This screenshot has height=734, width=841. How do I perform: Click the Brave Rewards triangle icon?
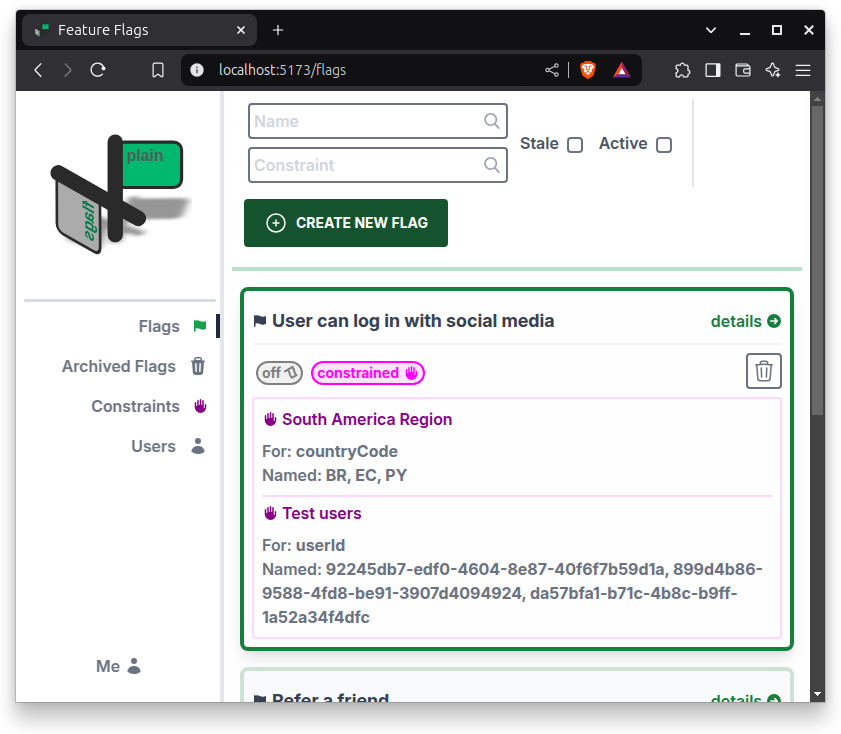[x=621, y=70]
